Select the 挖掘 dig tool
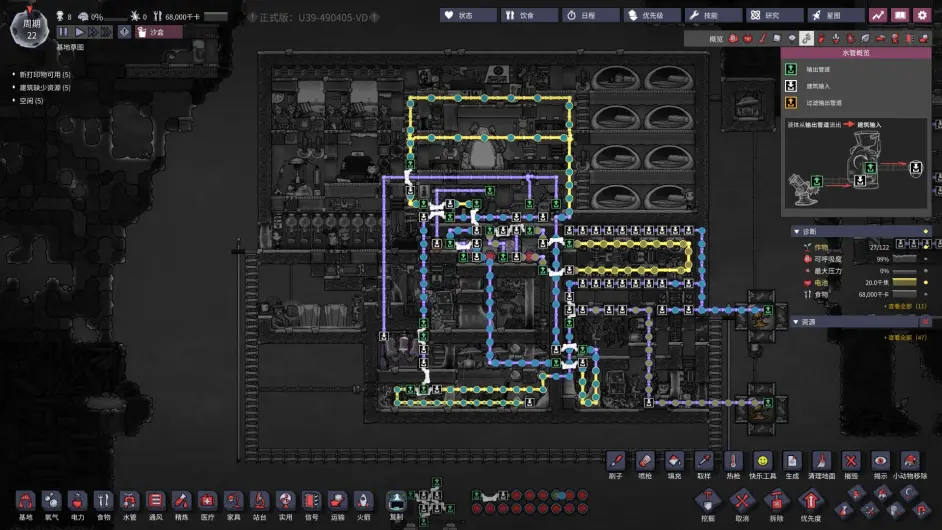 tap(708, 505)
